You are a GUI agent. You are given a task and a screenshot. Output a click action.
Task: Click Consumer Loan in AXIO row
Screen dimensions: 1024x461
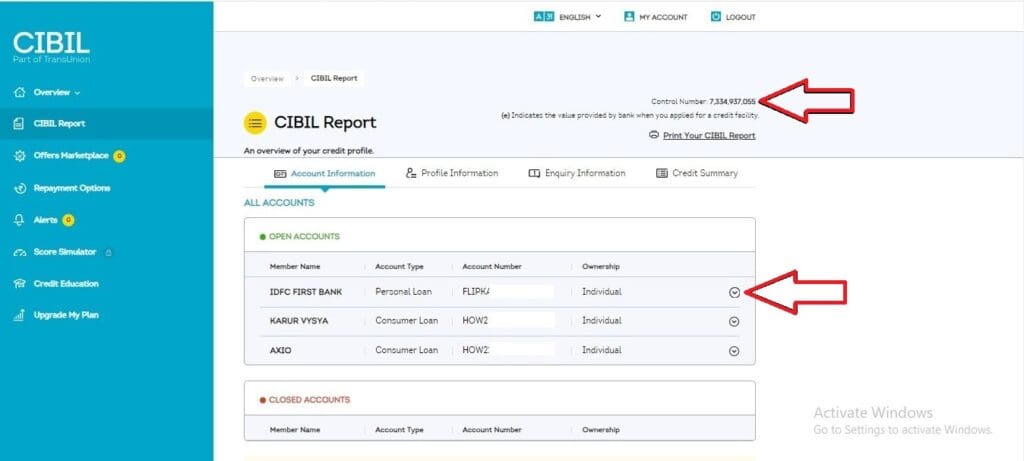[406, 351]
